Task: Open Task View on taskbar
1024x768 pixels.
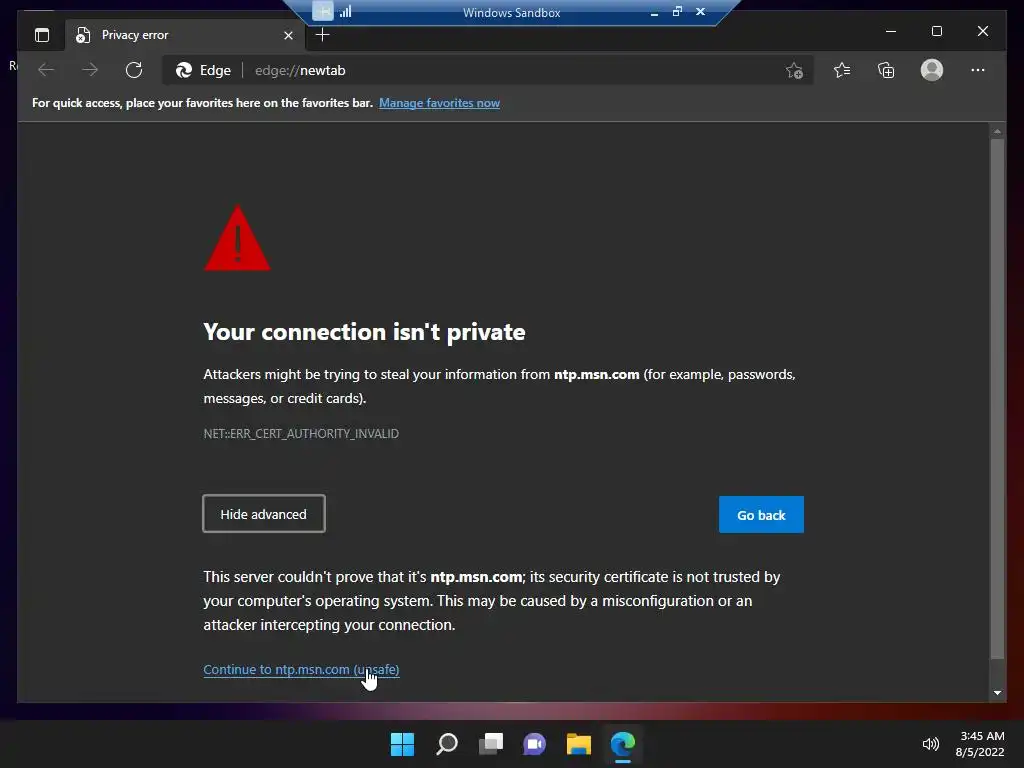Action: click(491, 744)
